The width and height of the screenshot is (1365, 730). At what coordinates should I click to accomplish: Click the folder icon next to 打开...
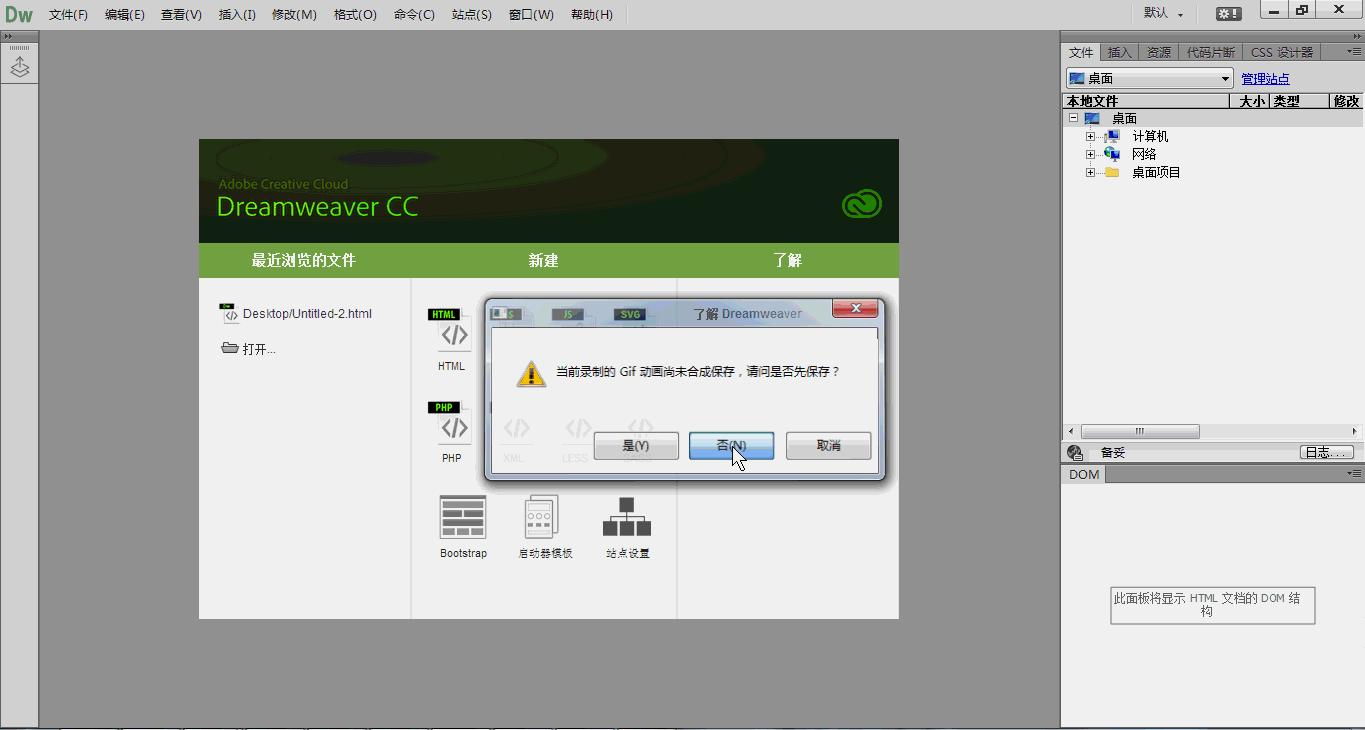[230, 348]
